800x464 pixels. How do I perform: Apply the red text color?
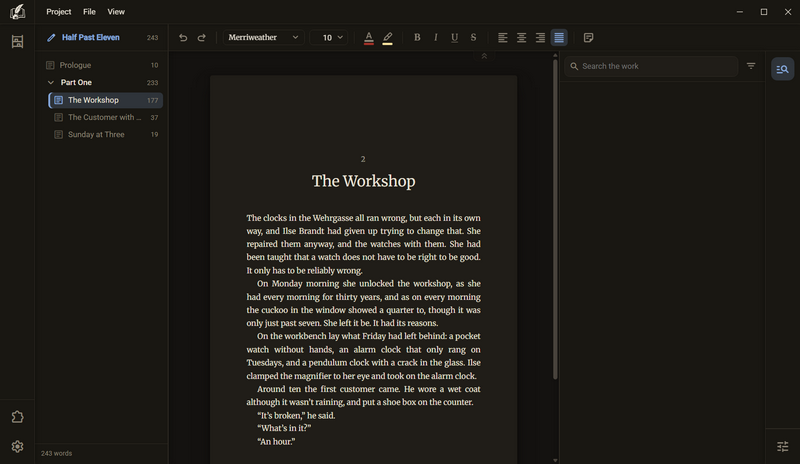tap(369, 38)
